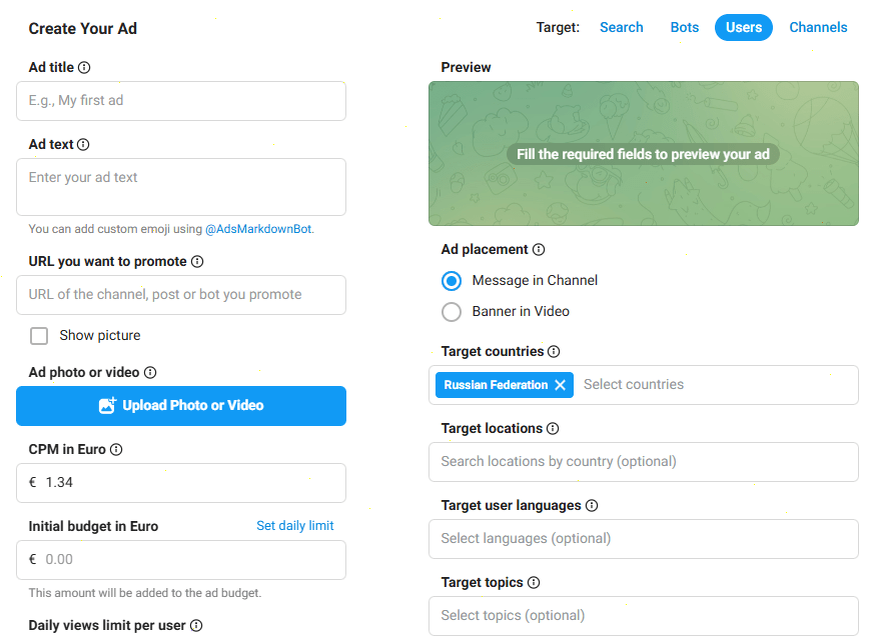869x643 pixels.
Task: Open Target user languages selector
Action: click(x=643, y=539)
